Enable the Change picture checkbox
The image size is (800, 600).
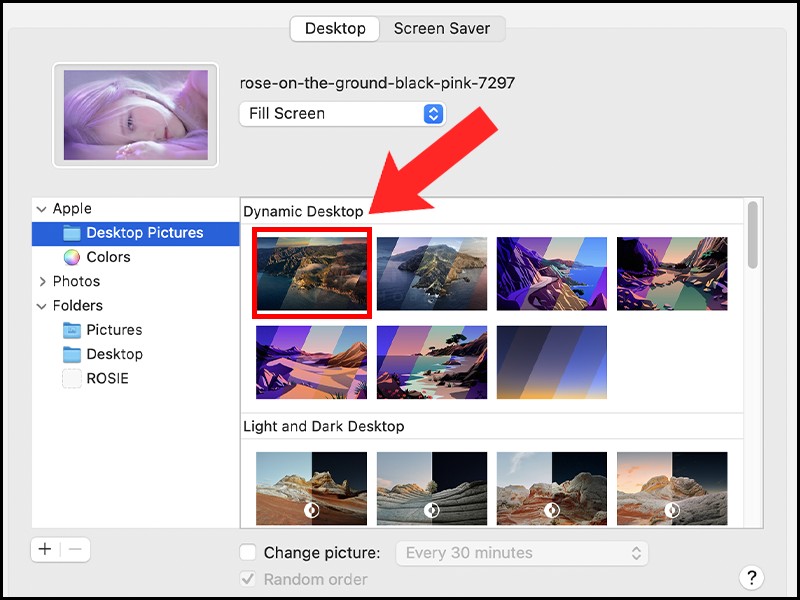pos(248,553)
